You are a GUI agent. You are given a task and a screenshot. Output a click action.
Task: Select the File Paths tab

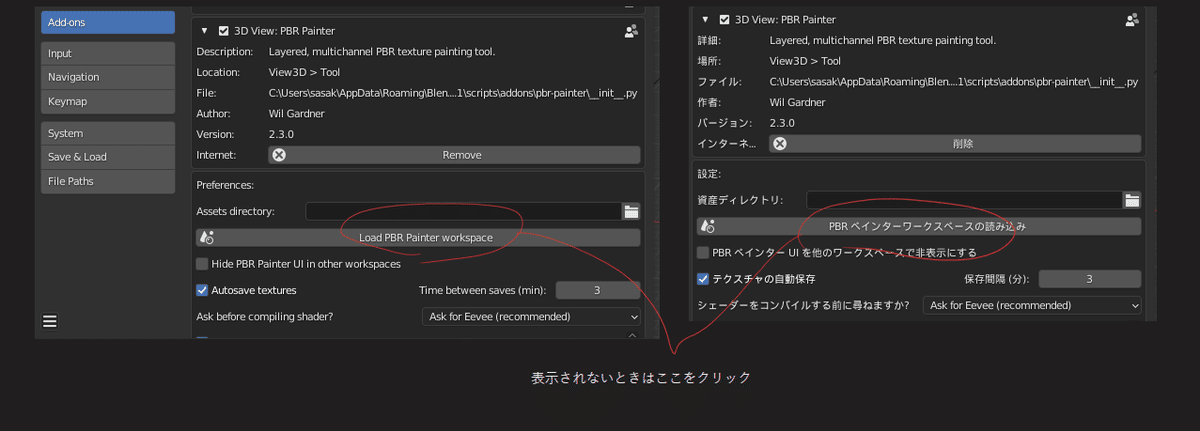point(108,181)
